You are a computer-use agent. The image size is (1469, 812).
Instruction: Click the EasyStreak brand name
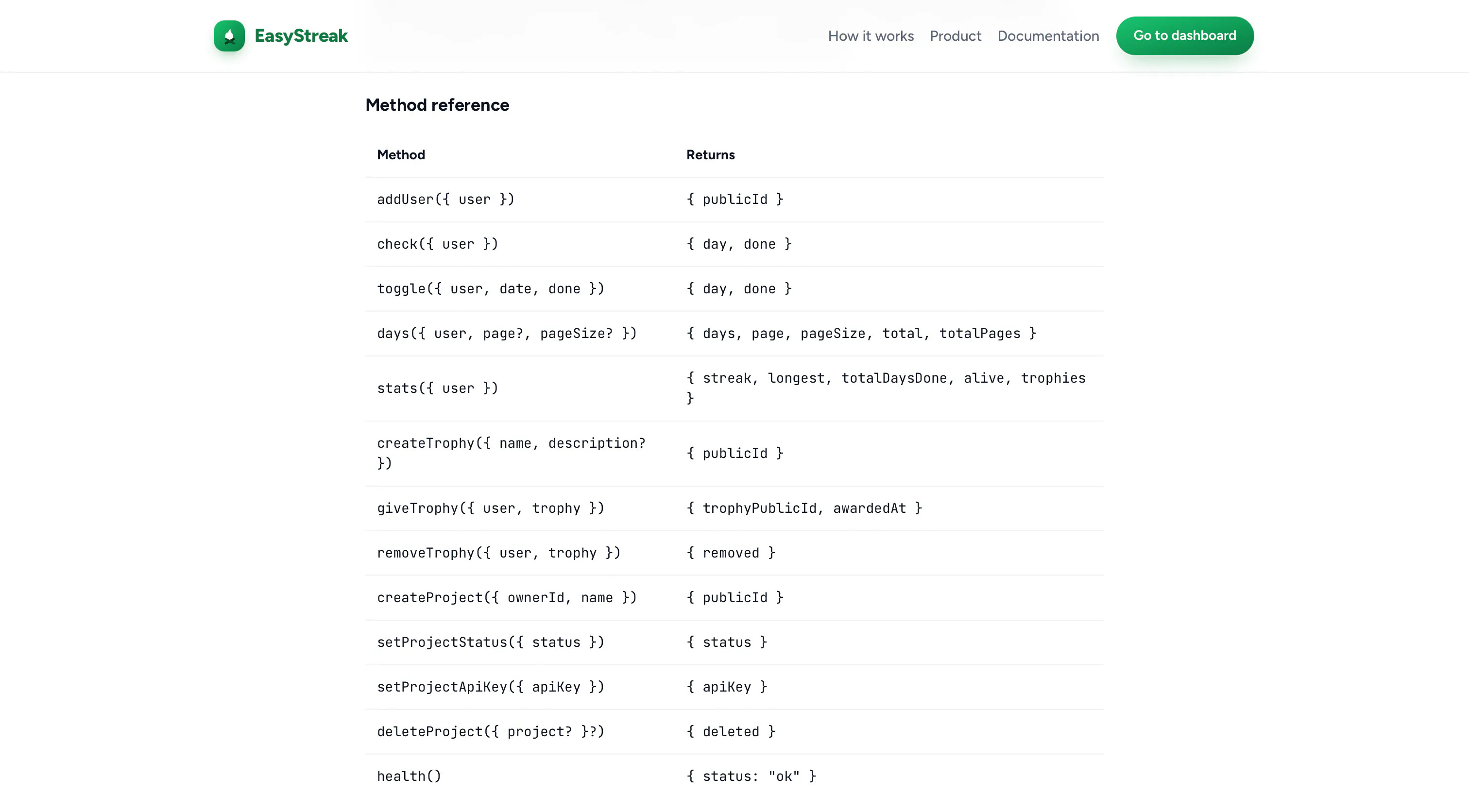(x=301, y=36)
